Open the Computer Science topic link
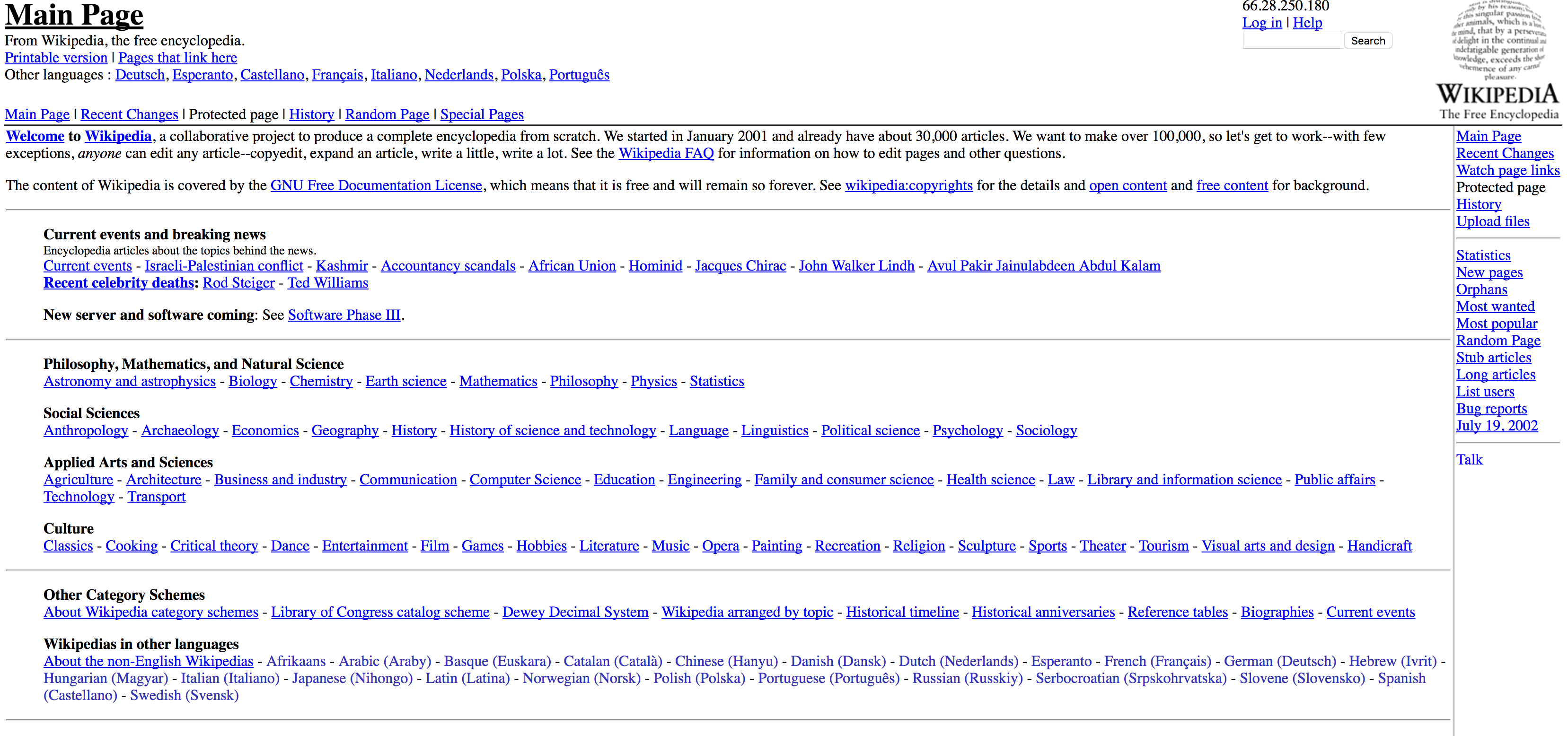This screenshot has height=736, width=1568. tap(525, 480)
